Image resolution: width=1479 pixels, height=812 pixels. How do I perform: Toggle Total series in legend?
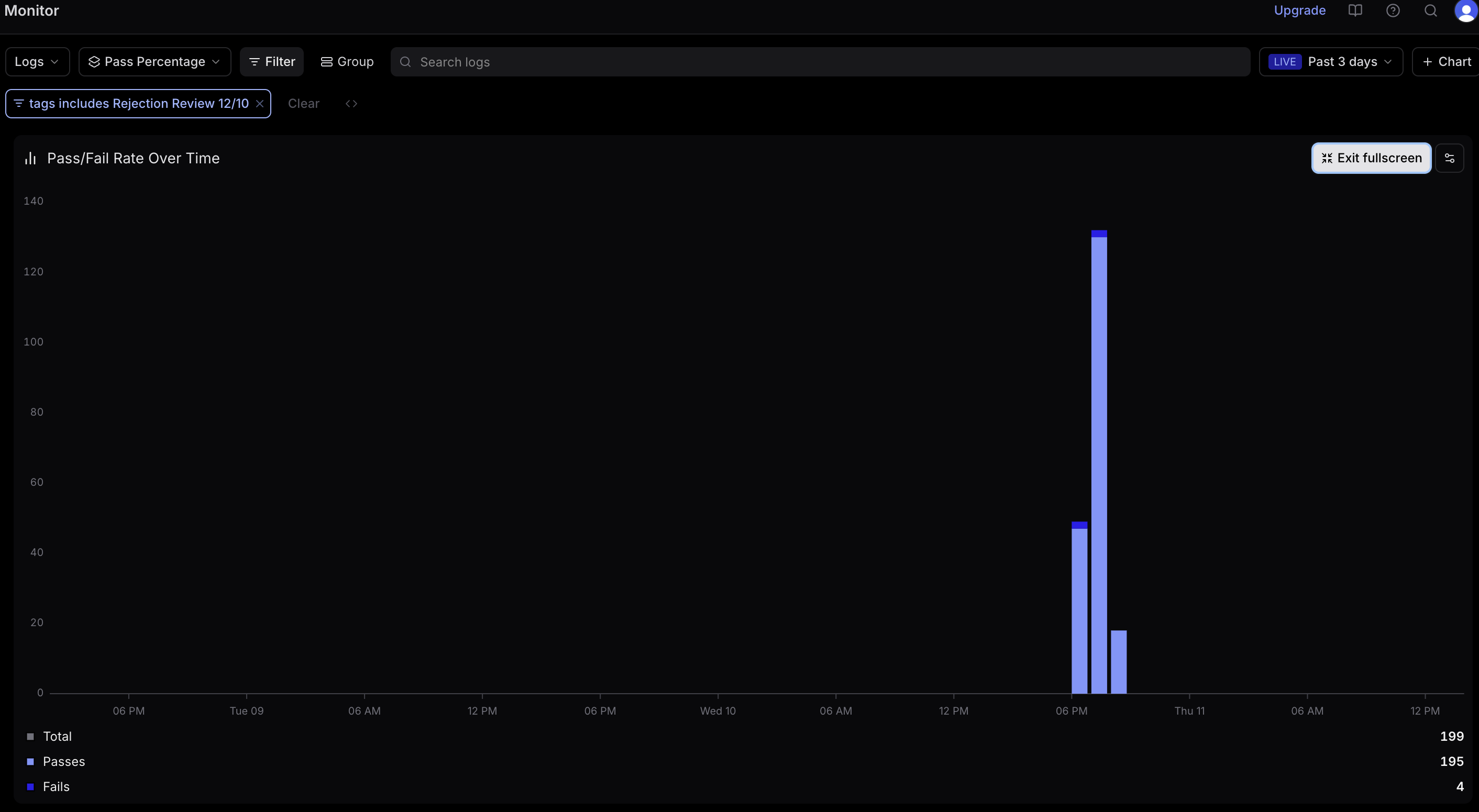[58, 736]
